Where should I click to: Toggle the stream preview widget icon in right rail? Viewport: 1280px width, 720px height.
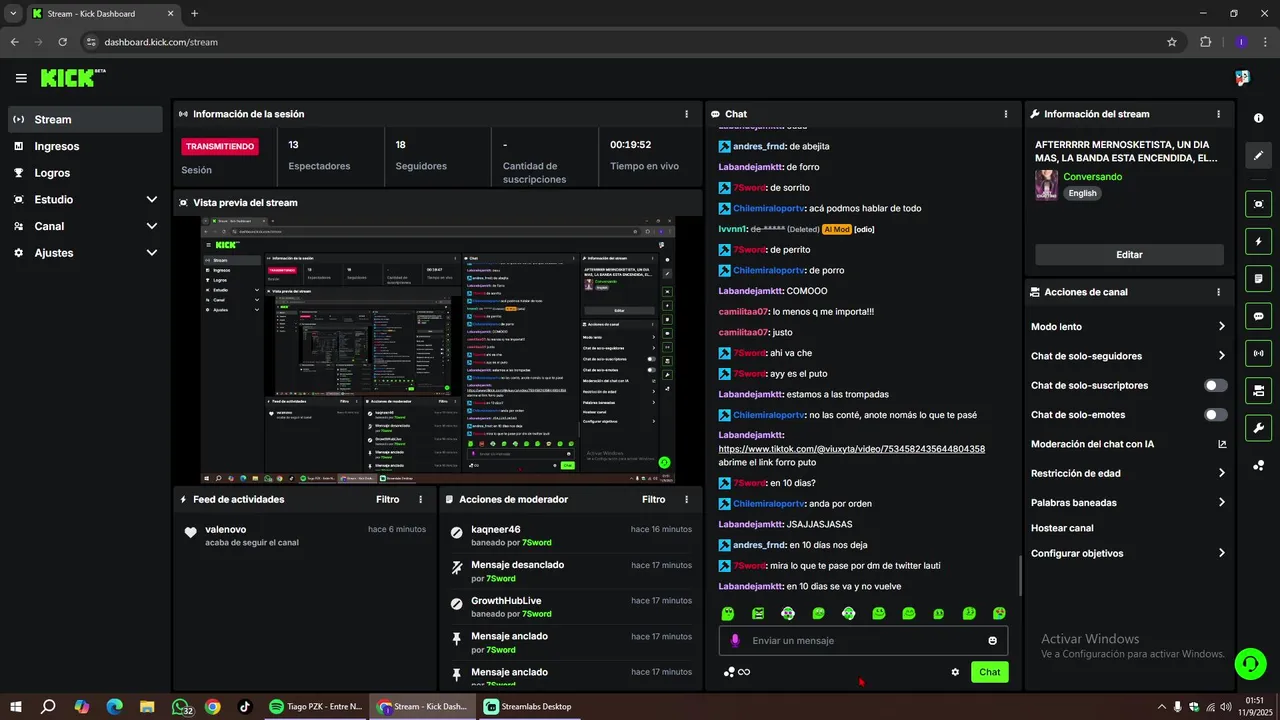coord(1258,204)
